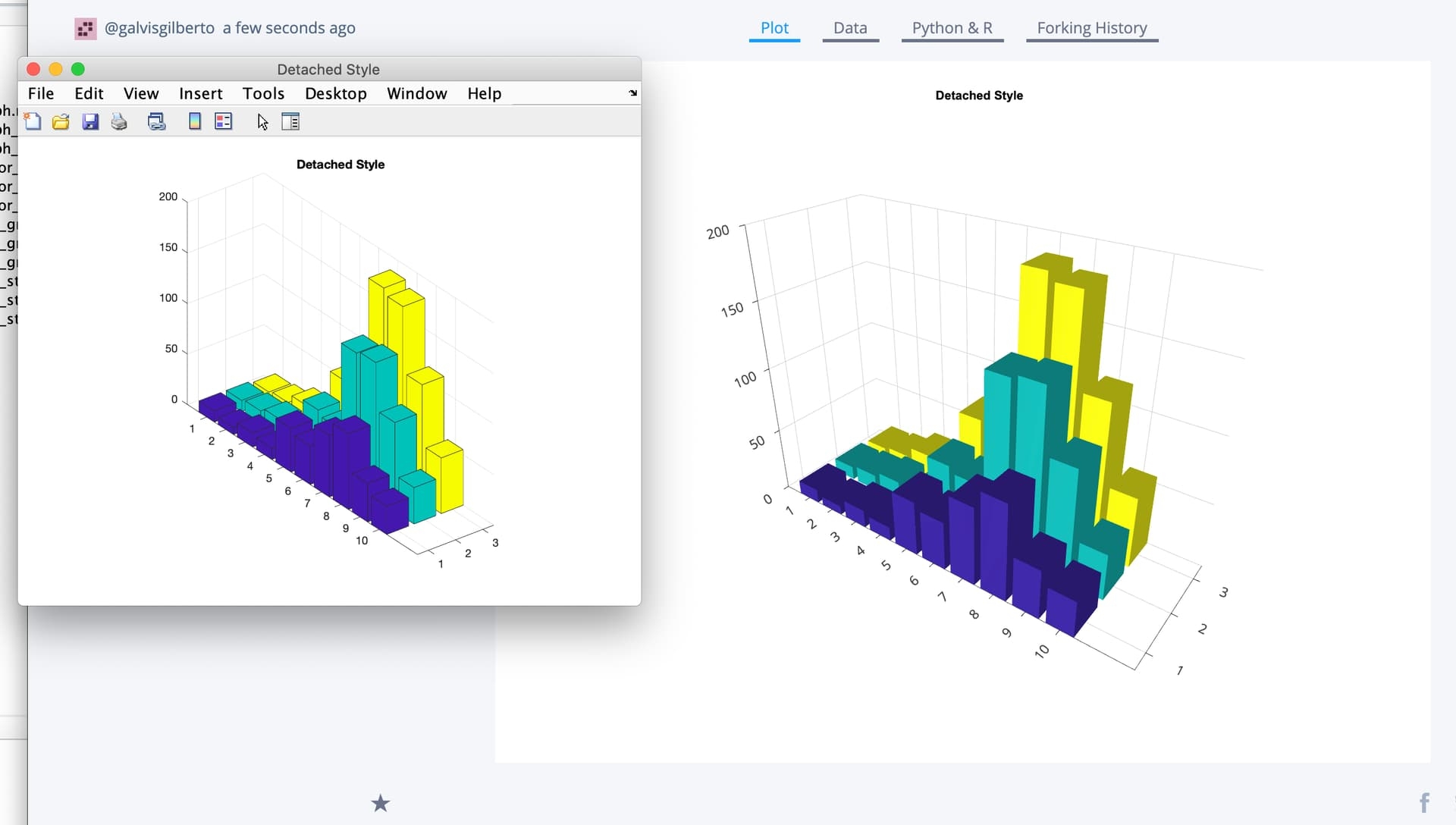This screenshot has height=825, width=1456.
Task: Open the Insert menu
Action: 200,93
